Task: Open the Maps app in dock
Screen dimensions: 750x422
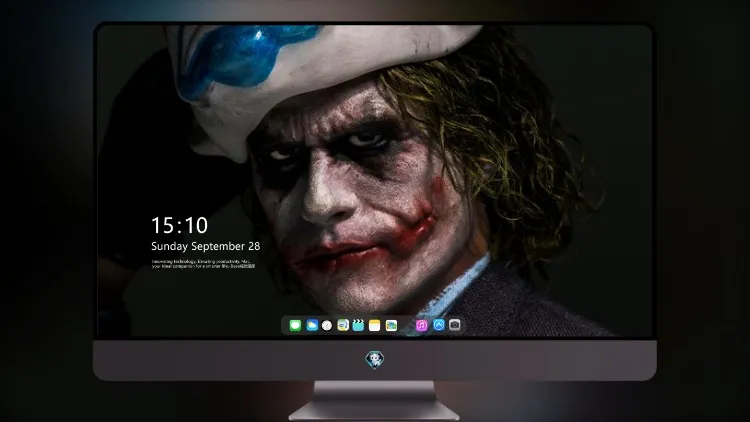Action: click(x=343, y=325)
